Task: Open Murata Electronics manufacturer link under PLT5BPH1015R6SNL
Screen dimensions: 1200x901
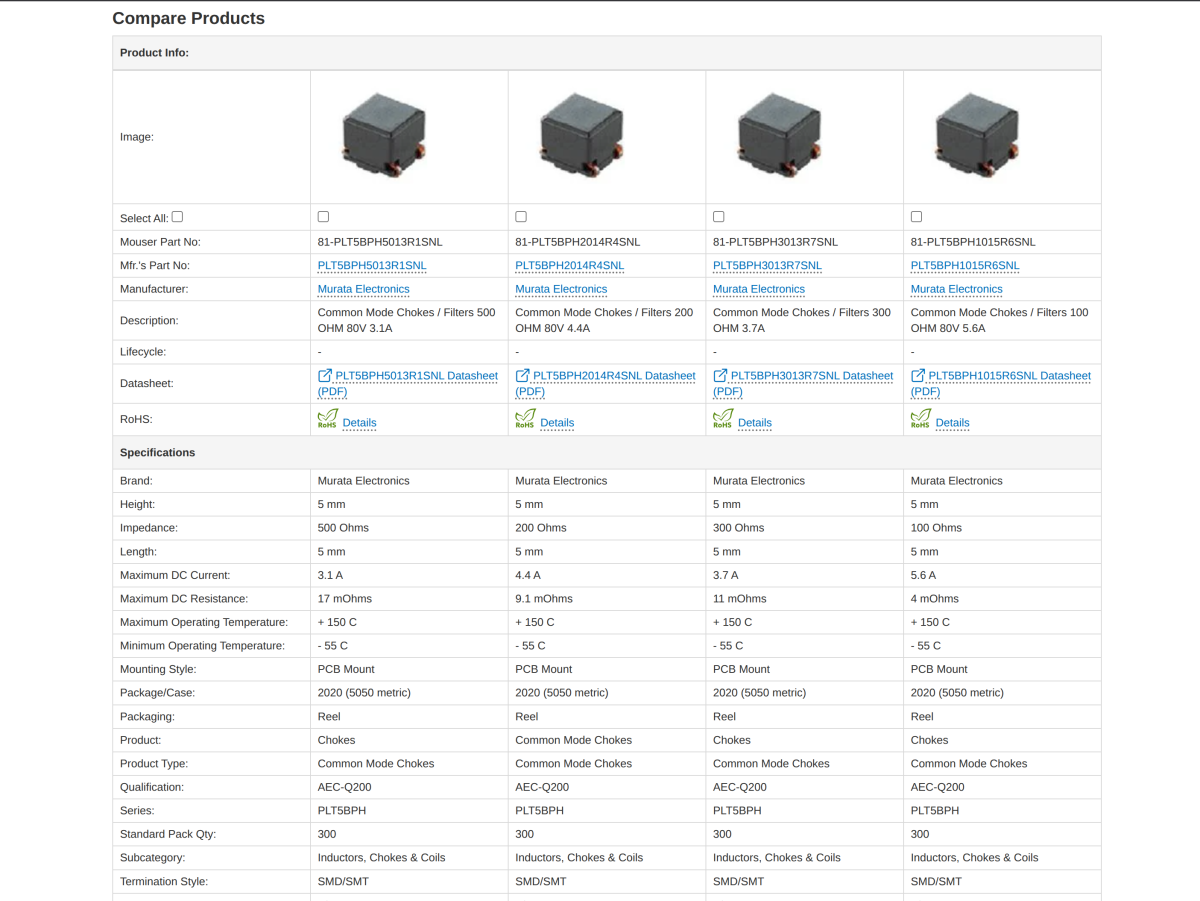Action: pyautogui.click(x=957, y=289)
